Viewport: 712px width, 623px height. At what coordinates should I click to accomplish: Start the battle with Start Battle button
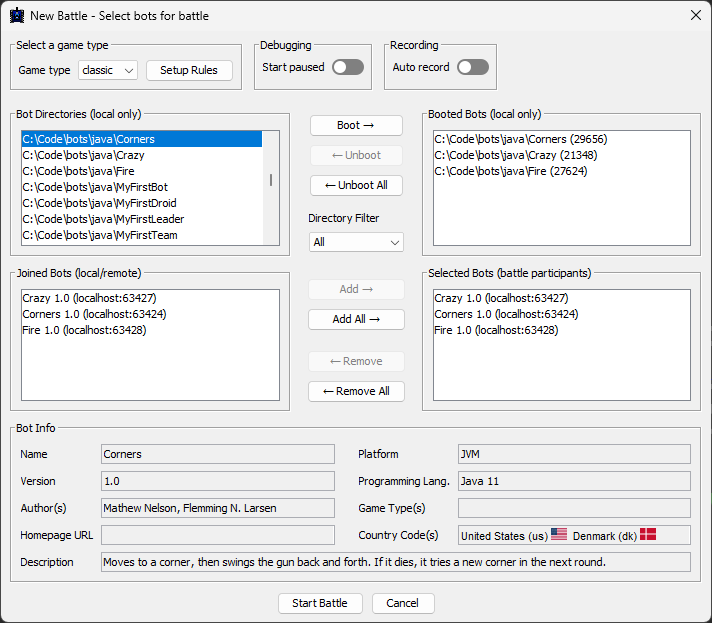[319, 603]
